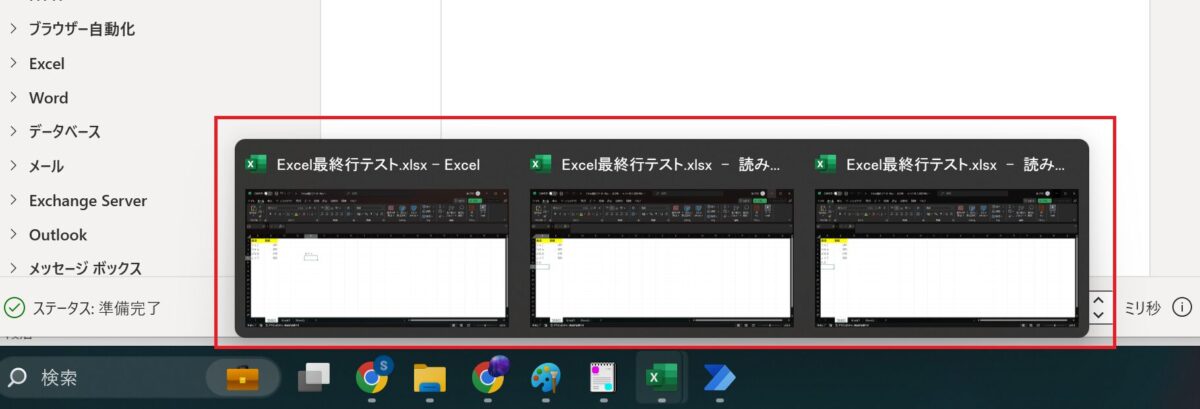Click the briefcase icon in search box
1200x409 pixels.
241,377
